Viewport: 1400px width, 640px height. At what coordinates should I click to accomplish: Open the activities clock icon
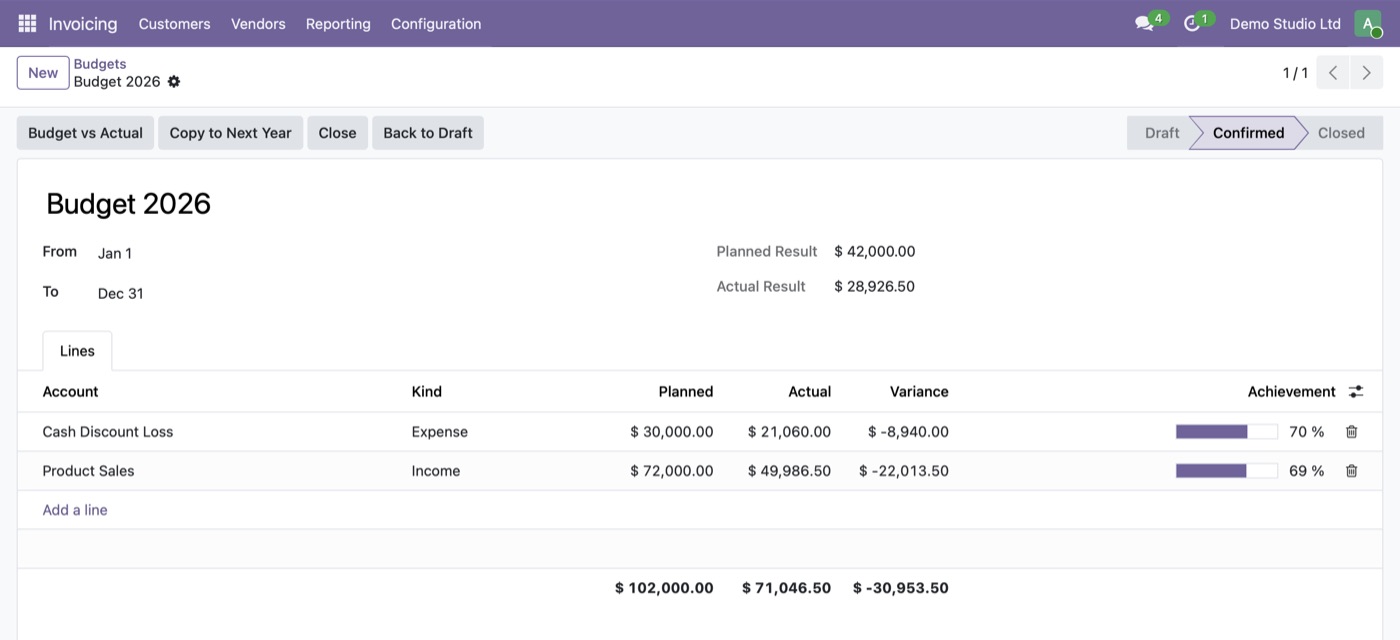tap(1192, 23)
